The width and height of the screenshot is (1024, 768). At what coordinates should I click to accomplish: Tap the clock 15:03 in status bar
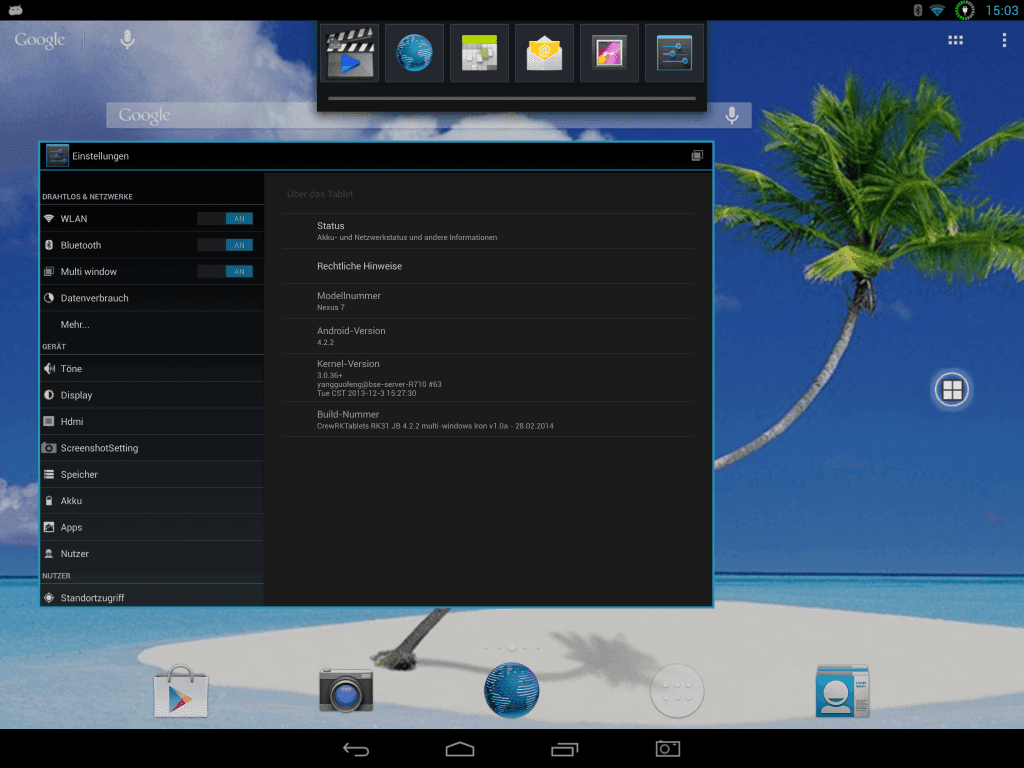[1001, 10]
